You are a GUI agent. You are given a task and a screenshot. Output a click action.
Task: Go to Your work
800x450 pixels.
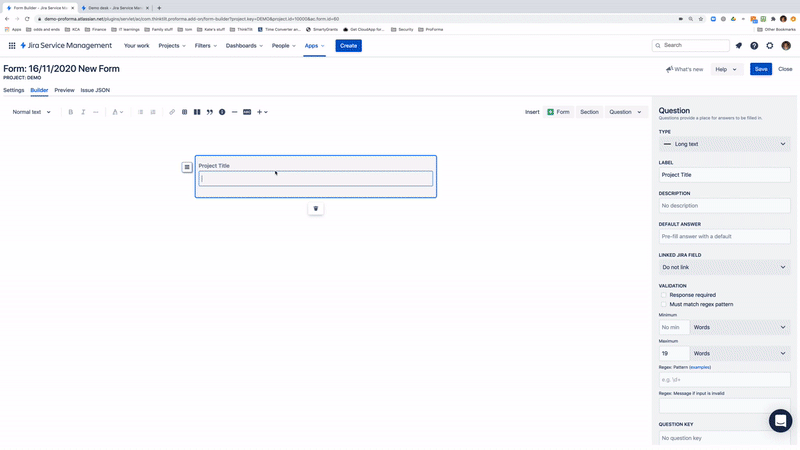[x=136, y=45]
